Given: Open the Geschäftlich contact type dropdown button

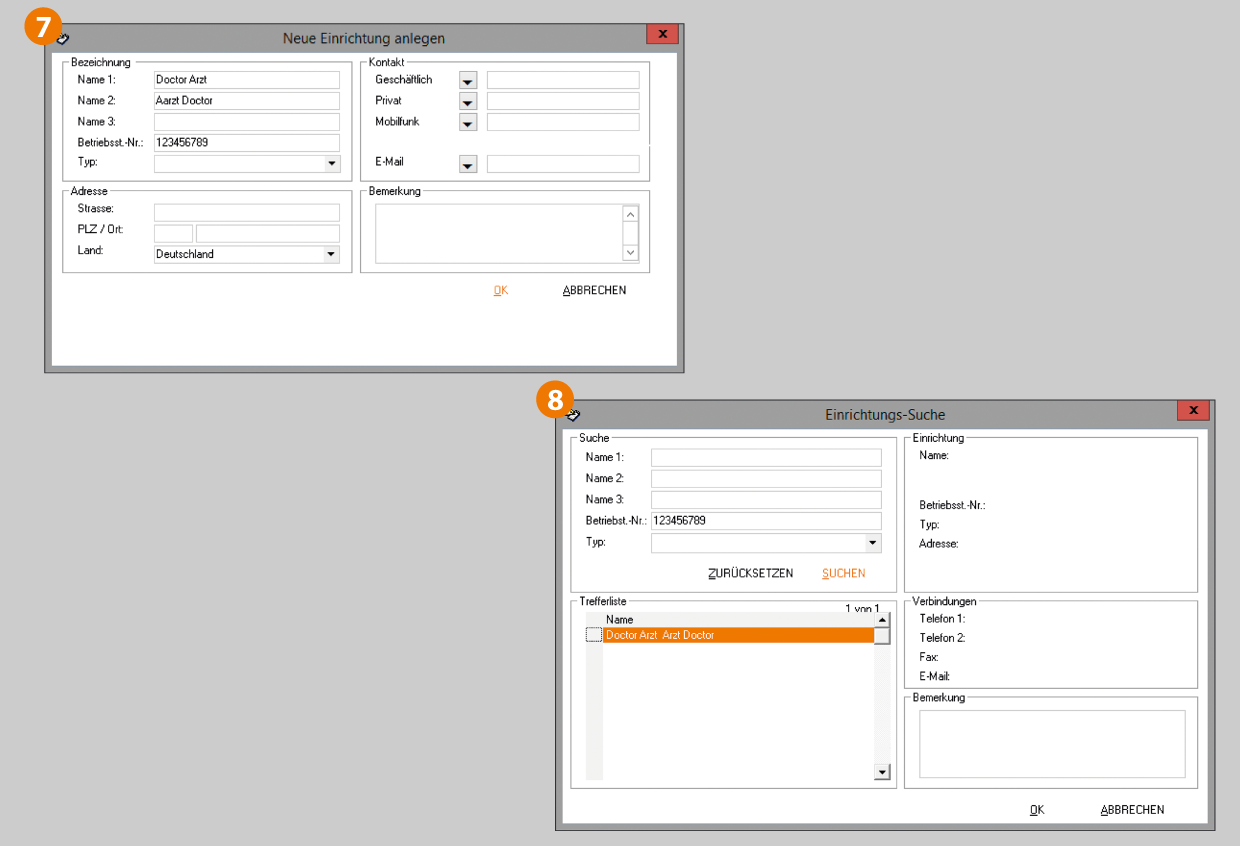Looking at the screenshot, I should pyautogui.click(x=468, y=81).
